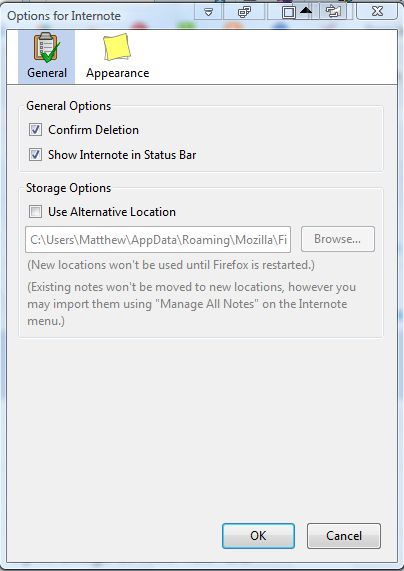Click the Use Alternative Location label text
Viewport: 404px width, 571px height.
click(112, 212)
